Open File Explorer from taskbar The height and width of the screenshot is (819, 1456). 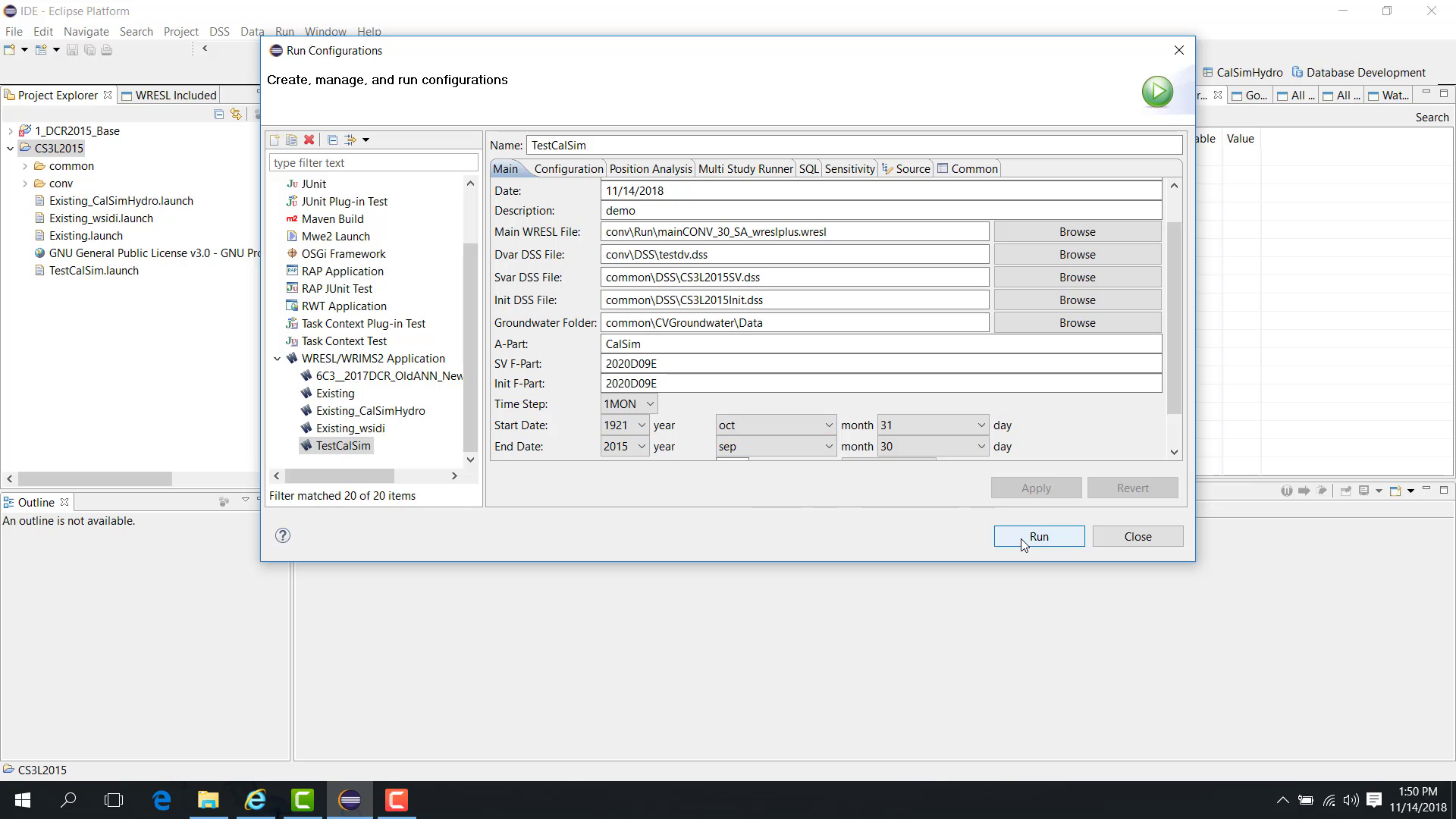click(x=208, y=800)
